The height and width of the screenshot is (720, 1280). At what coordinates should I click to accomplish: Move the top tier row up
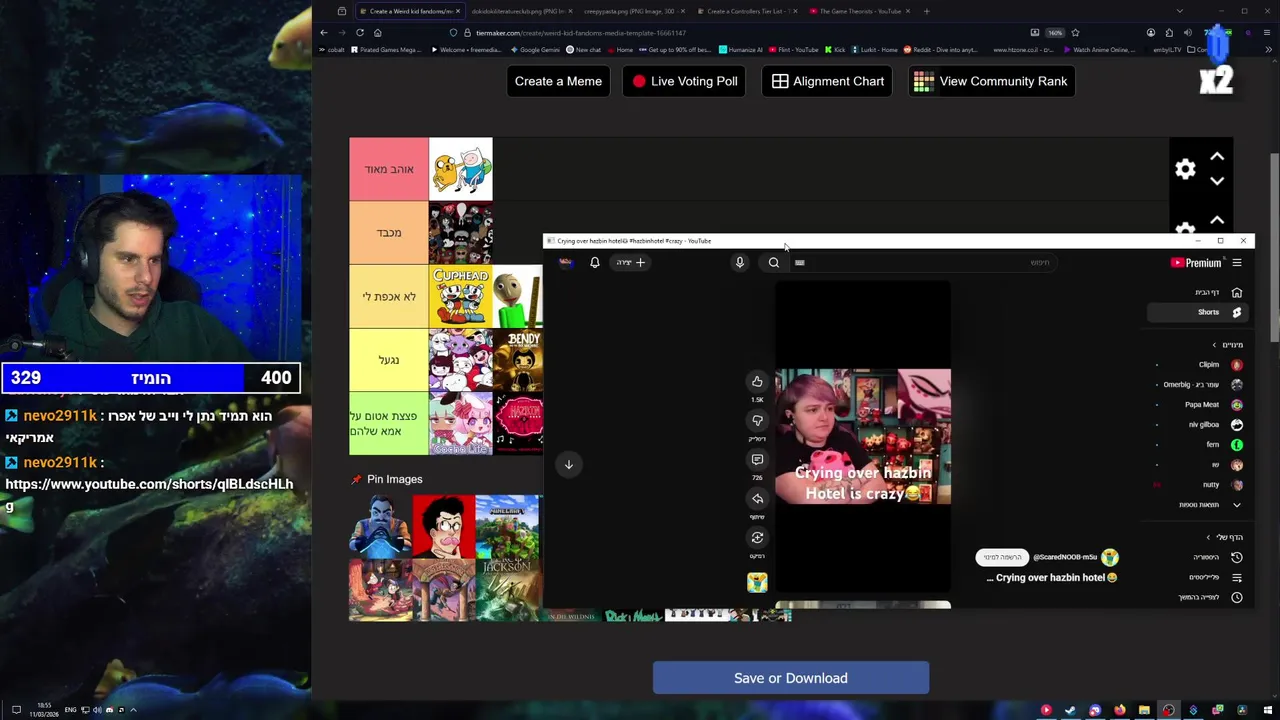tap(1217, 157)
